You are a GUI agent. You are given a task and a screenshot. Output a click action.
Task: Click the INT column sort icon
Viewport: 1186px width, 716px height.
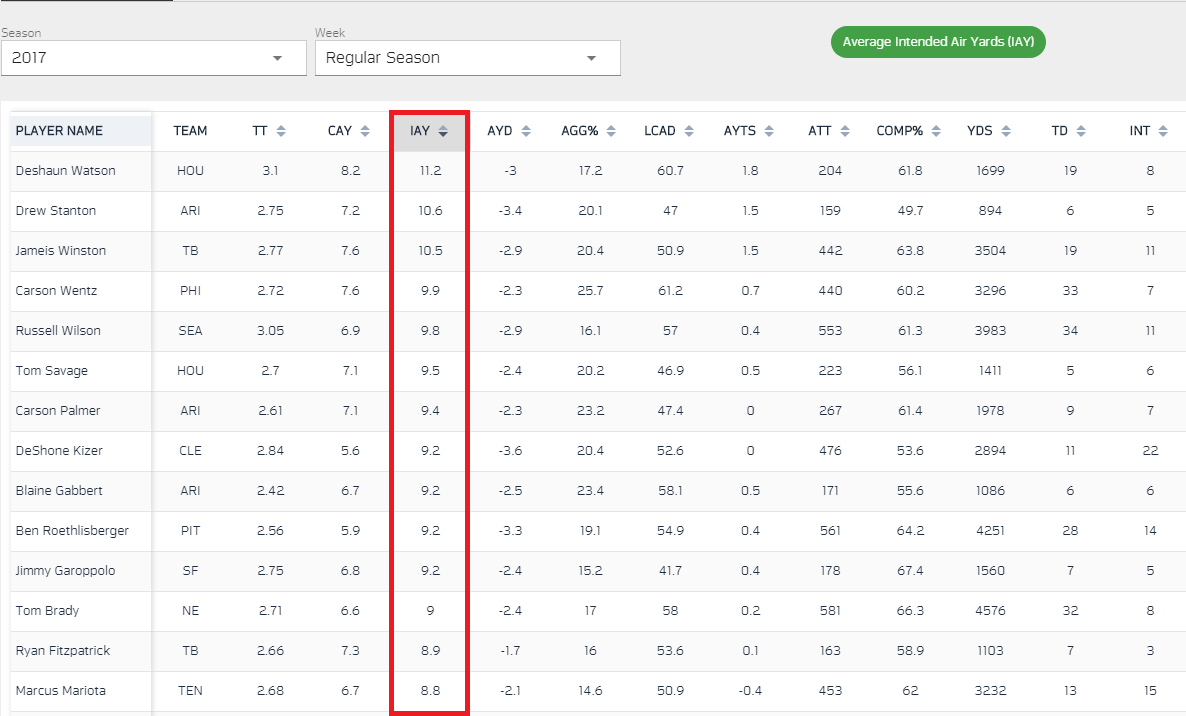coord(1164,131)
